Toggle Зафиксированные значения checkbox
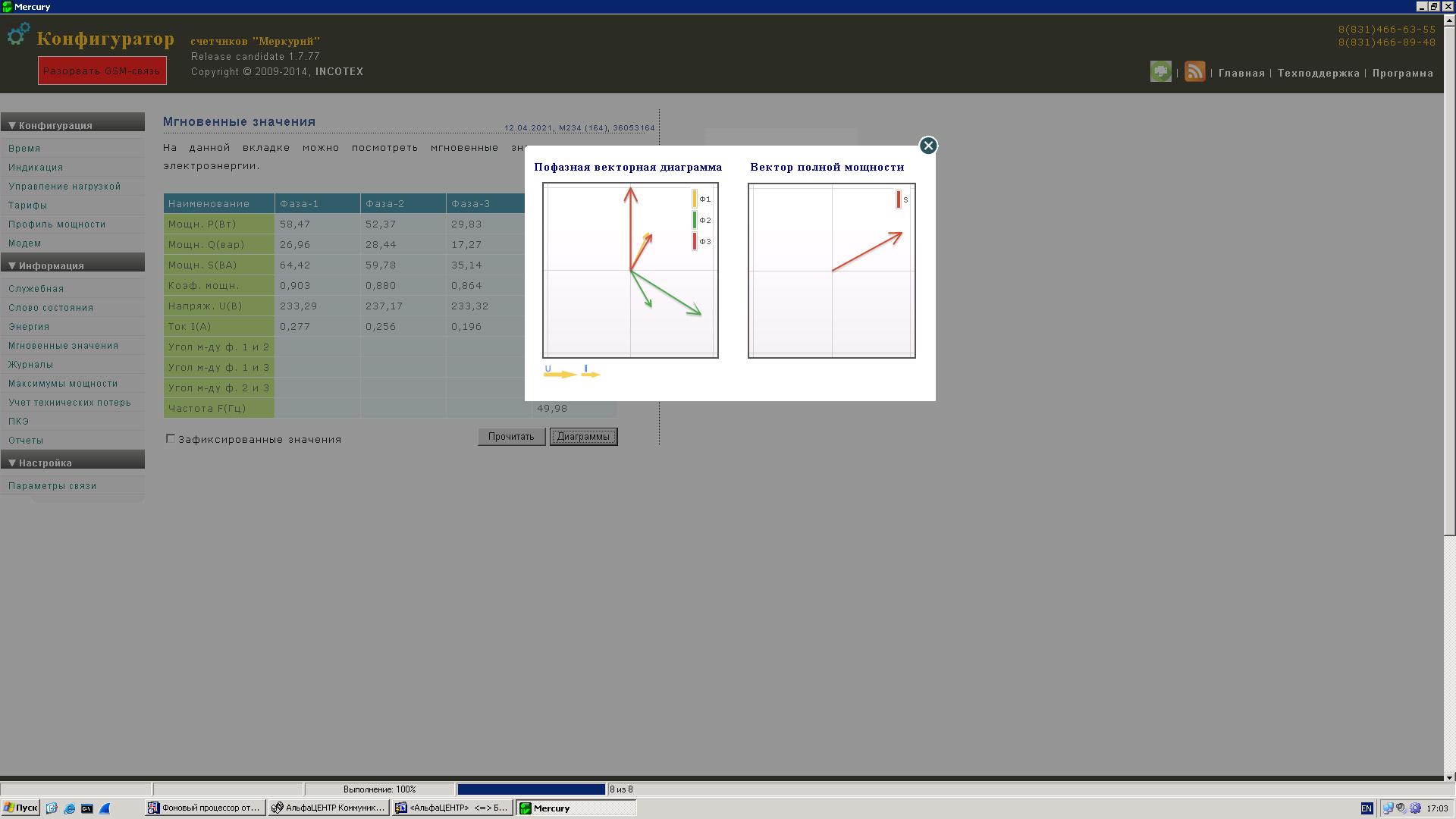This screenshot has height=819, width=1456. (171, 438)
